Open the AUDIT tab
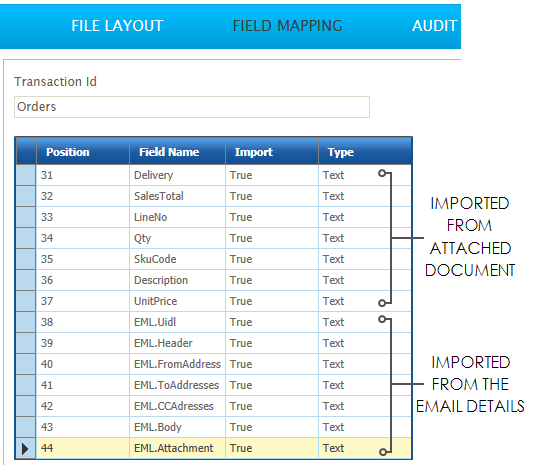The image size is (537, 465). [435, 26]
